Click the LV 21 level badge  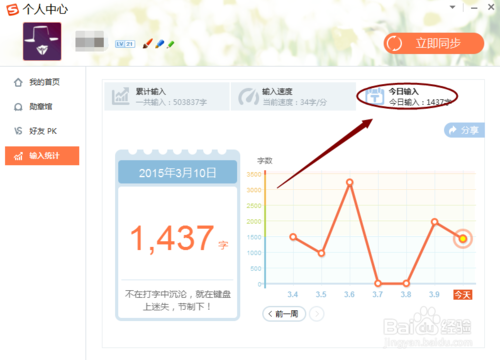point(125,44)
